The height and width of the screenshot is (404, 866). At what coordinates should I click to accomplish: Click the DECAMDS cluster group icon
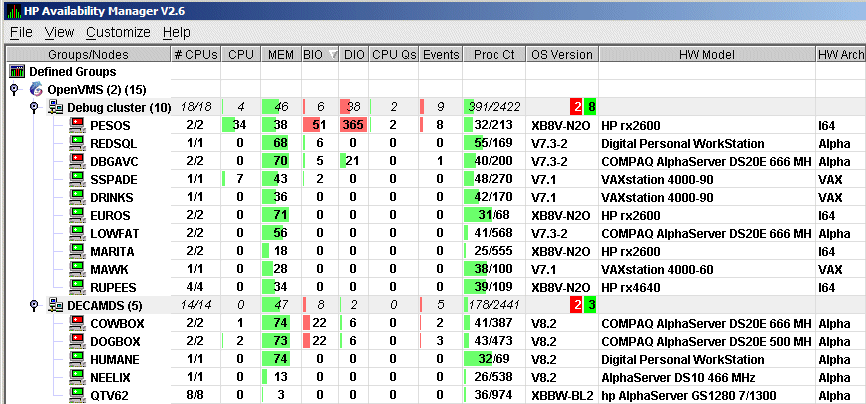point(55,305)
